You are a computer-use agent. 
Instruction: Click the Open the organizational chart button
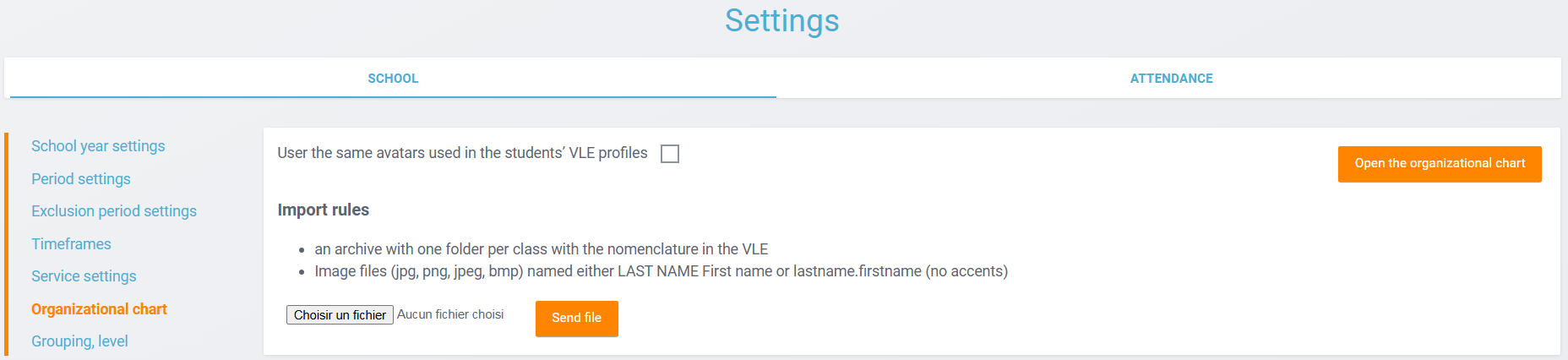(1439, 164)
